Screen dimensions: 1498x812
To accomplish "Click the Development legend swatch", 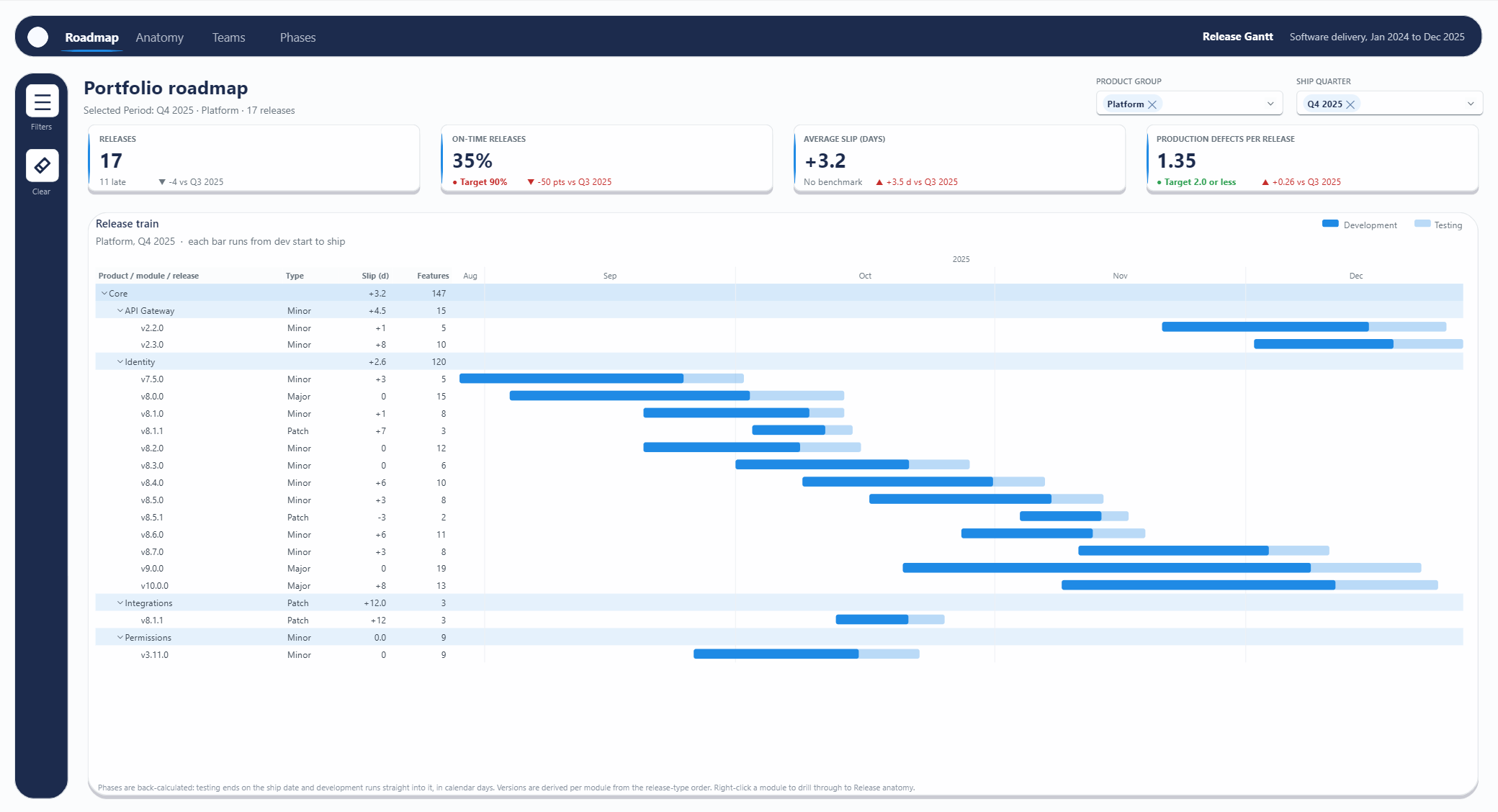I will [x=1330, y=224].
